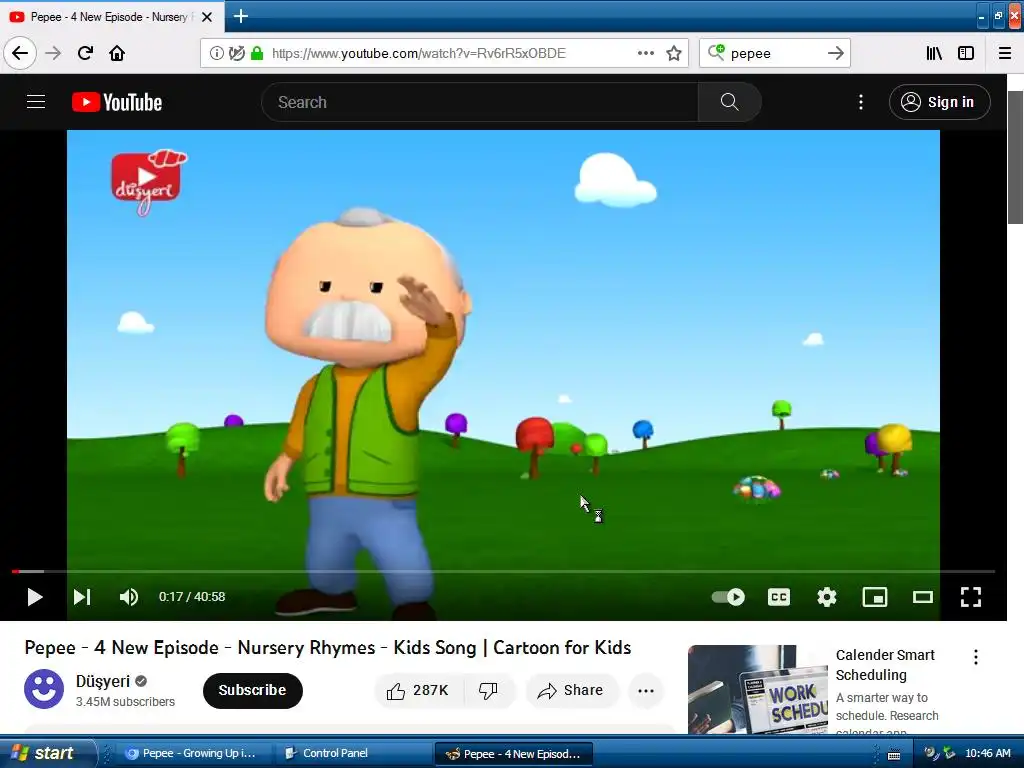This screenshot has height=768, width=1024.
Task: Toggle the autoplay switch
Action: [728, 597]
